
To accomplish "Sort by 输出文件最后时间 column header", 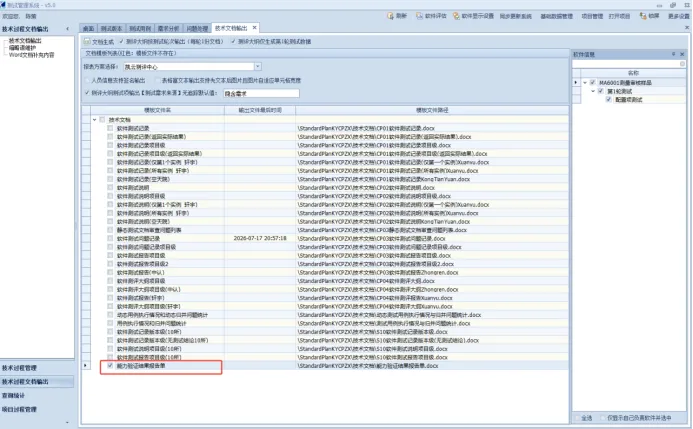I will point(260,110).
